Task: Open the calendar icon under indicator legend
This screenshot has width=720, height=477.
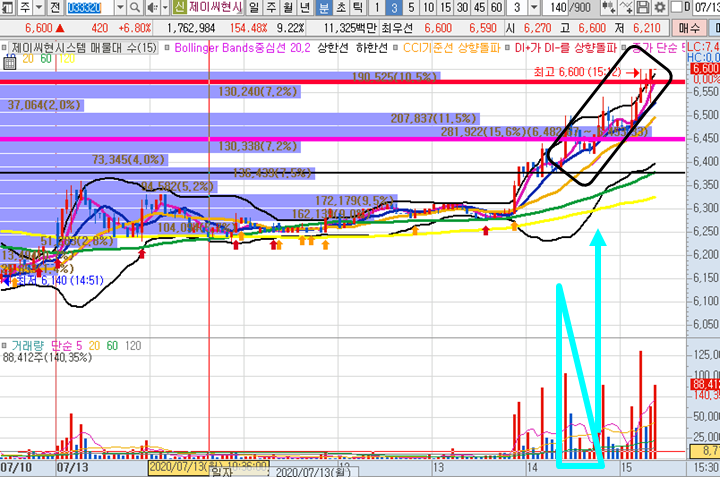Action: [x=10, y=62]
